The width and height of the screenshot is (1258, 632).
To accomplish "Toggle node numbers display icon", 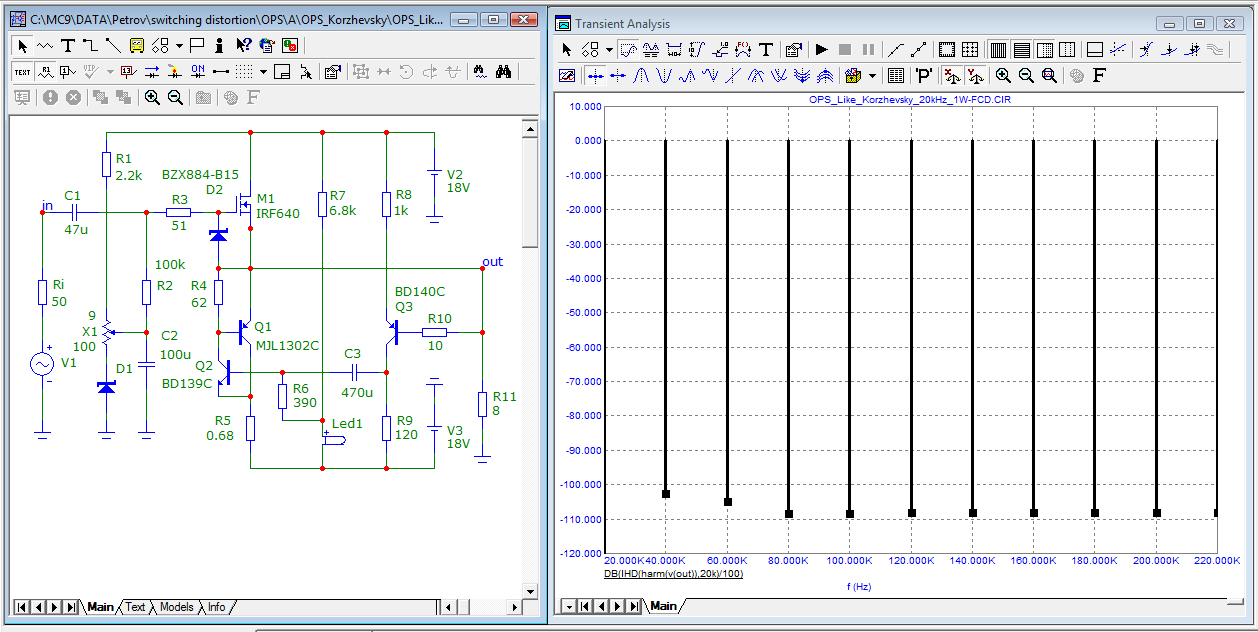I will pos(67,72).
